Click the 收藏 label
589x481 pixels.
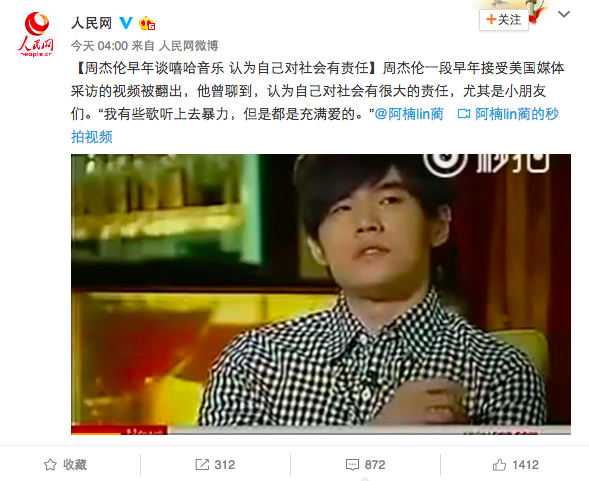(75, 465)
